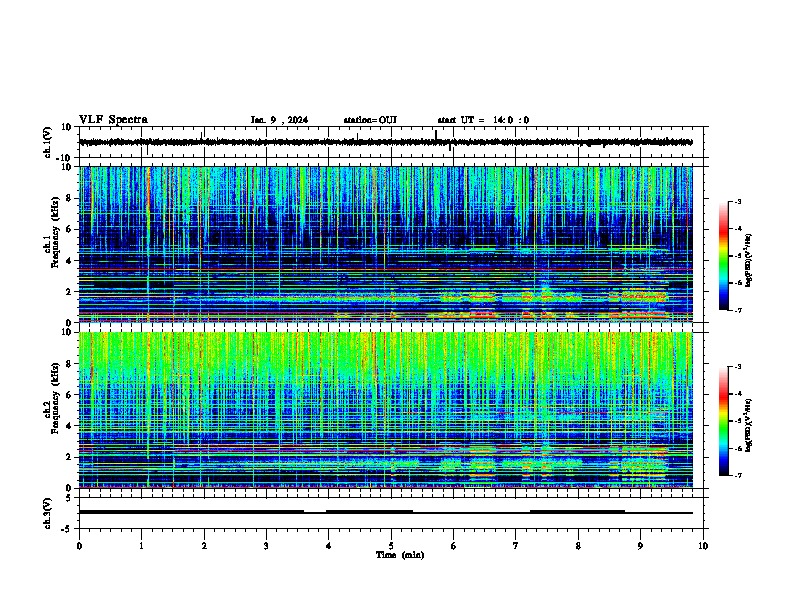Click the ch.1 "Frequency (kHz)" axis label

click(55, 232)
